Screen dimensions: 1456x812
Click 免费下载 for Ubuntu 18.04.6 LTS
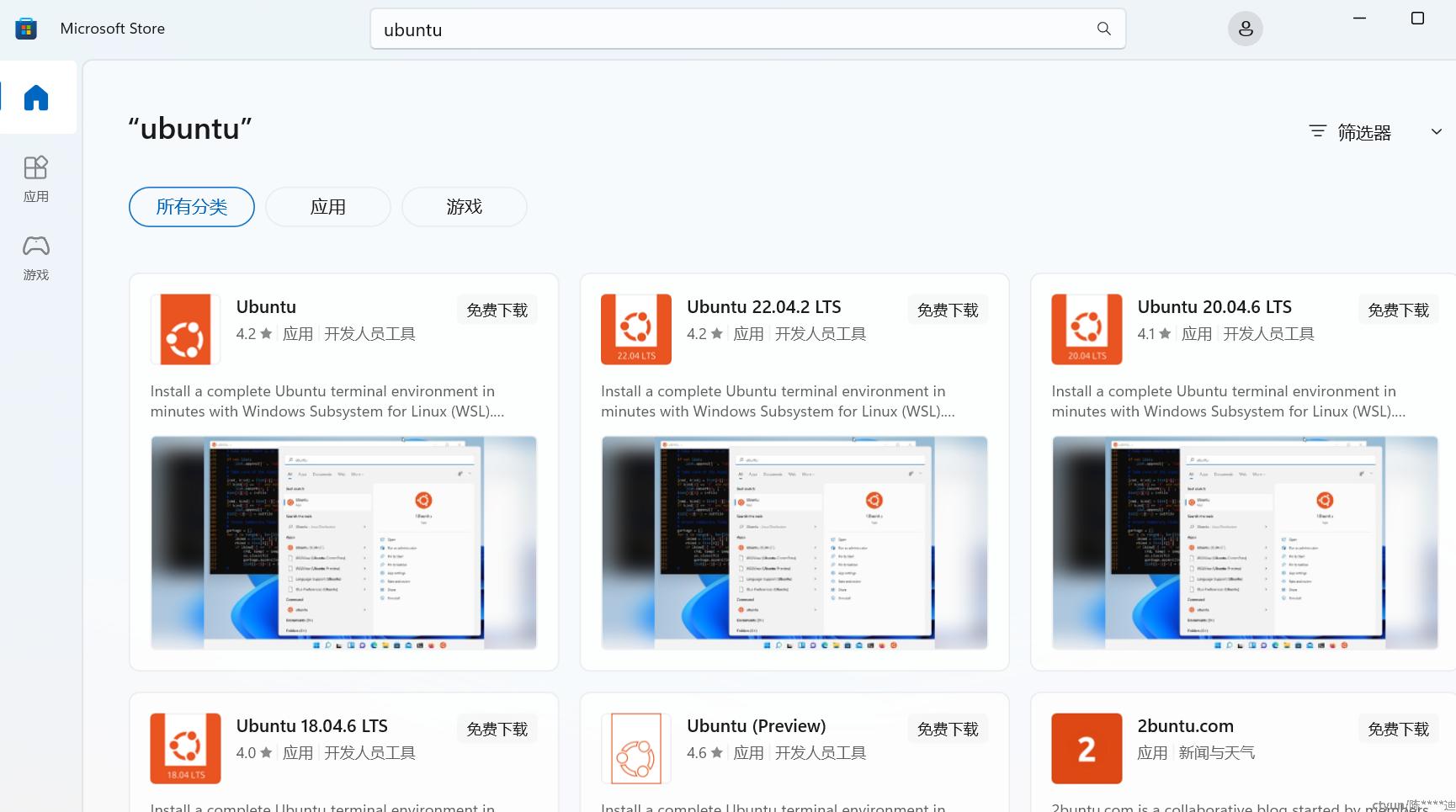click(497, 729)
